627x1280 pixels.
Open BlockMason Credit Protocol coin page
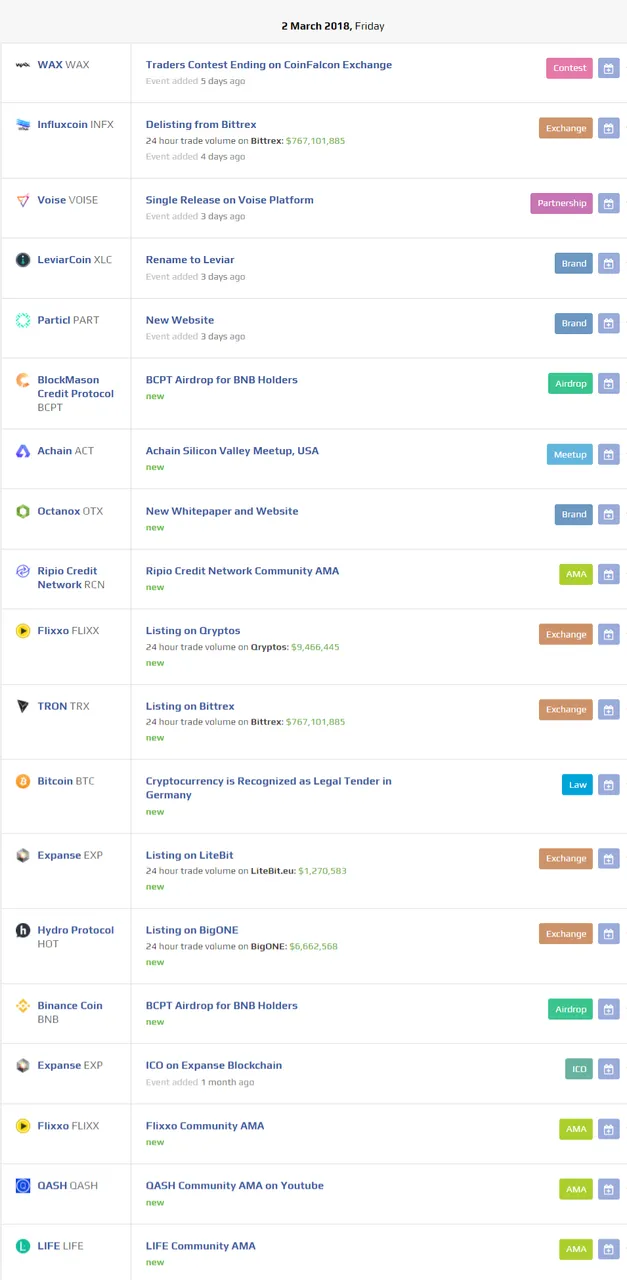76,394
